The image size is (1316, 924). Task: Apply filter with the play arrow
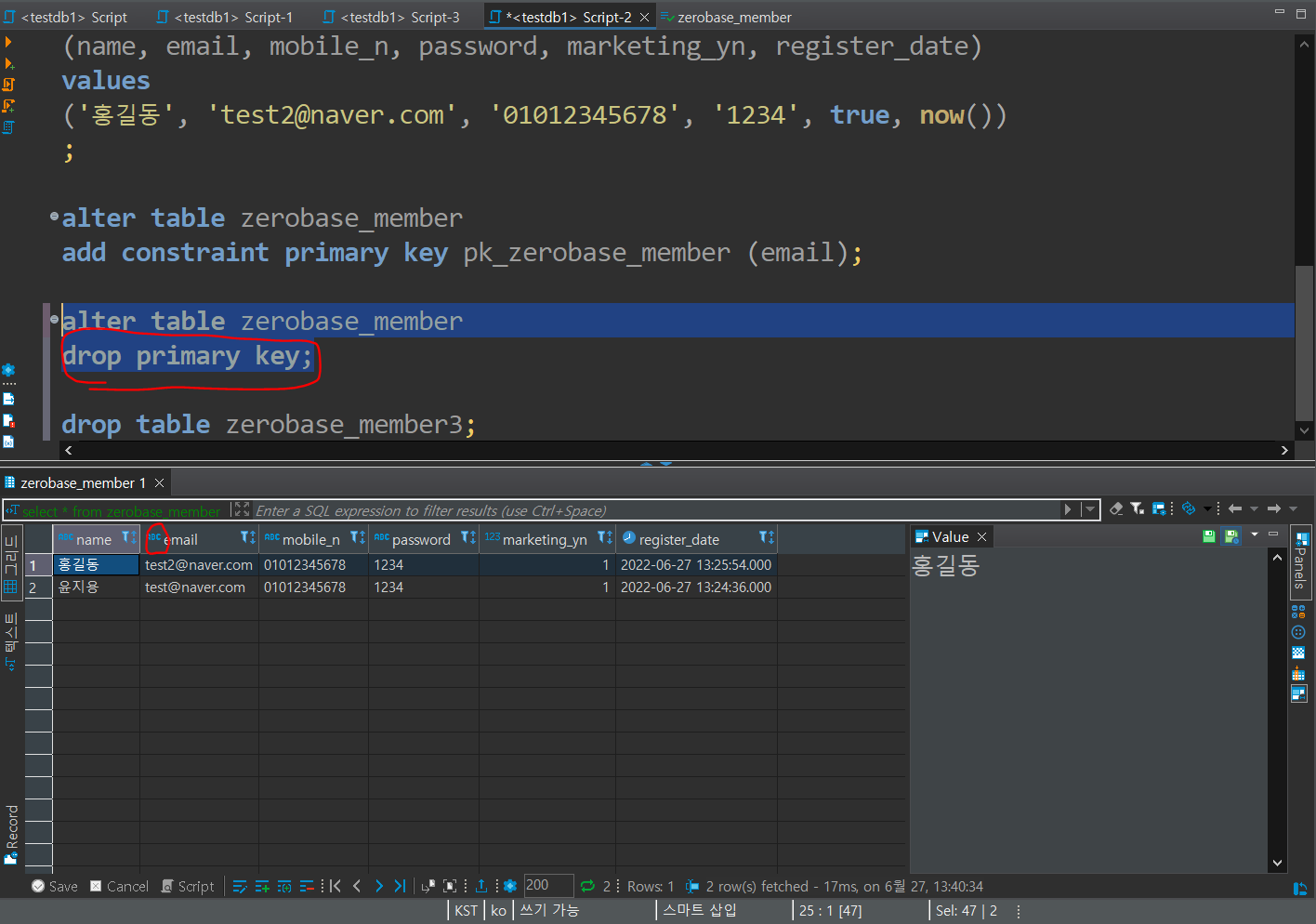1068,509
